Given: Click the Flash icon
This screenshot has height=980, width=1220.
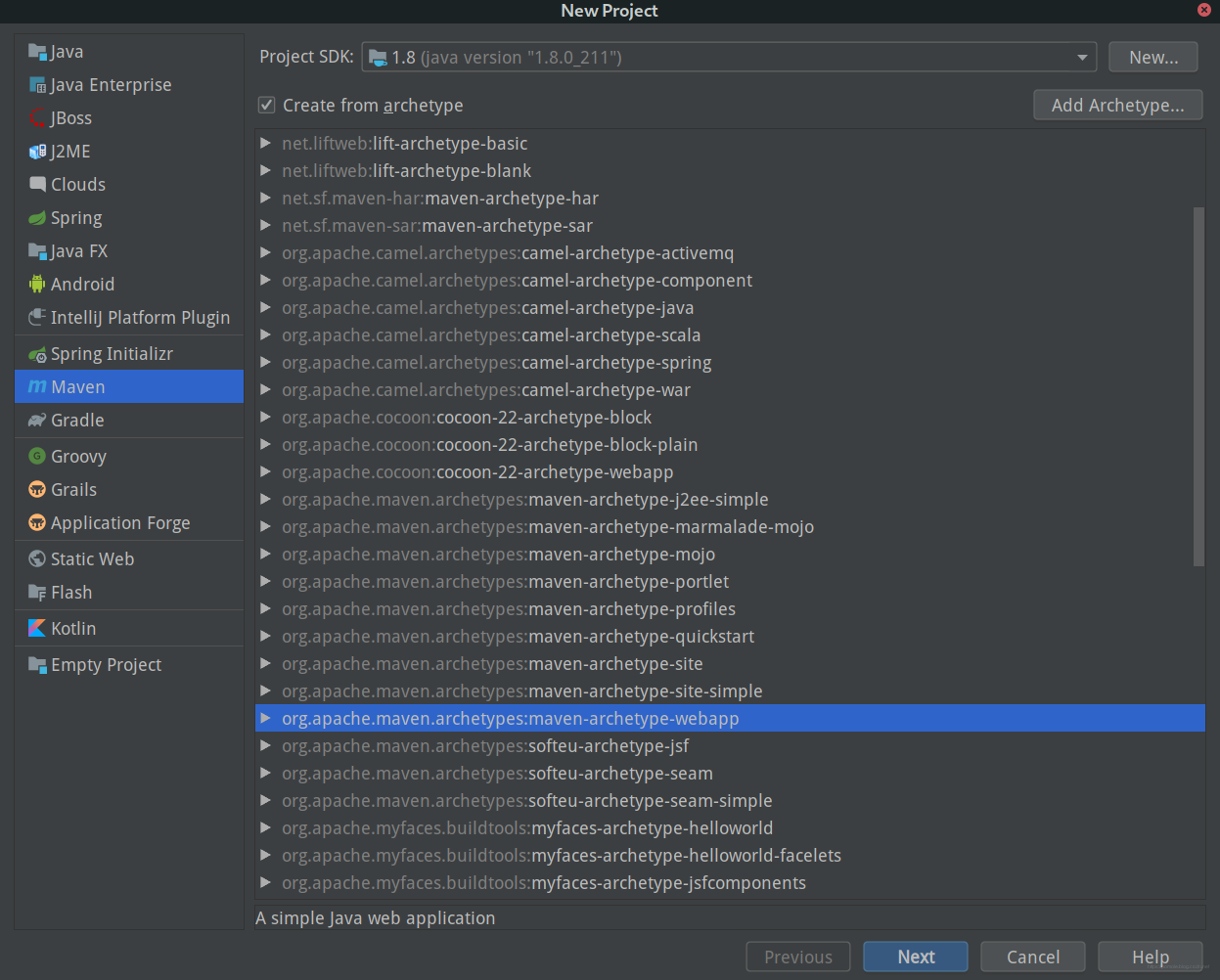Looking at the screenshot, I should pos(38,593).
